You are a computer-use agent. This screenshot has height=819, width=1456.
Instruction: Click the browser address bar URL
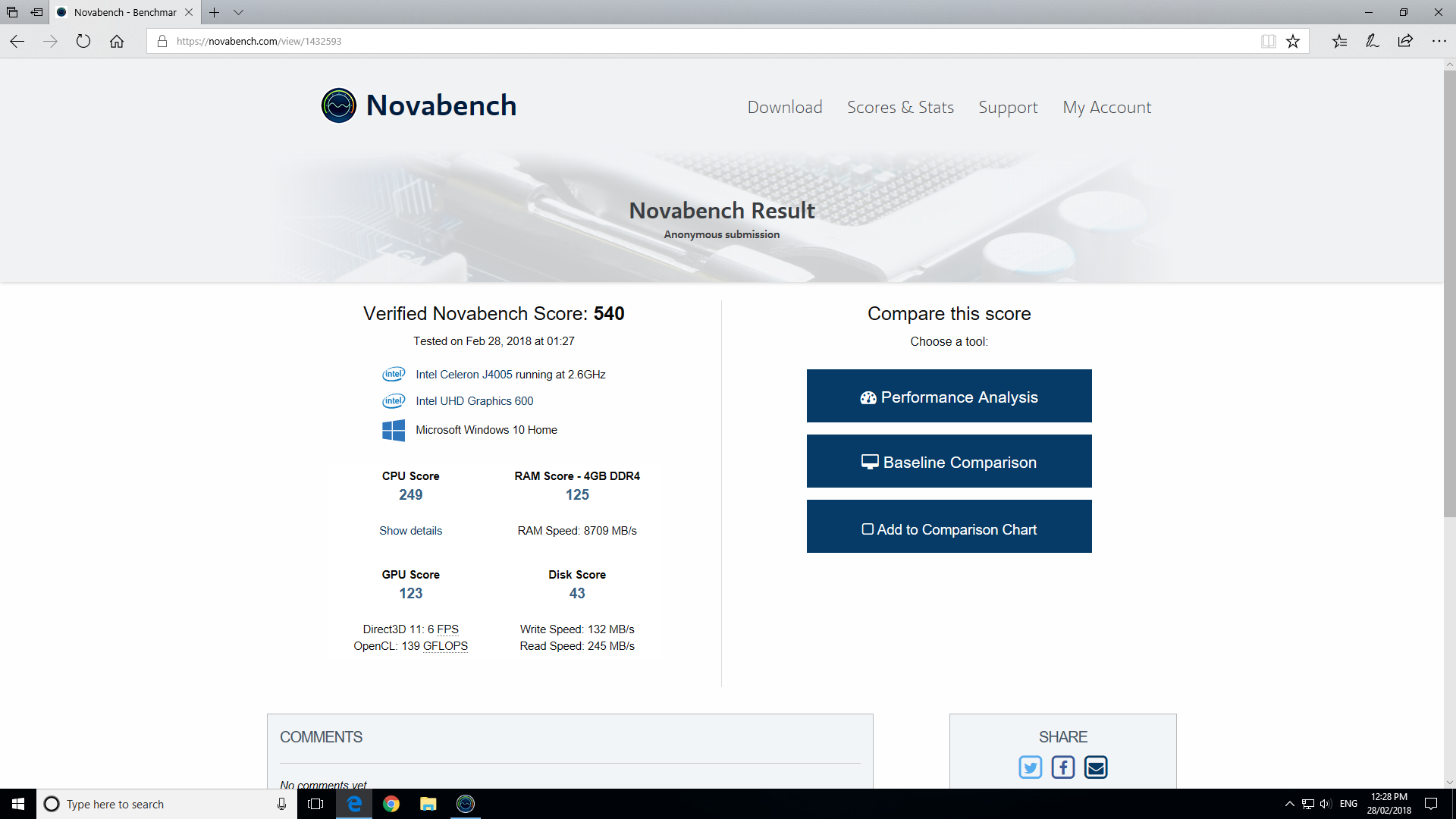pos(259,41)
